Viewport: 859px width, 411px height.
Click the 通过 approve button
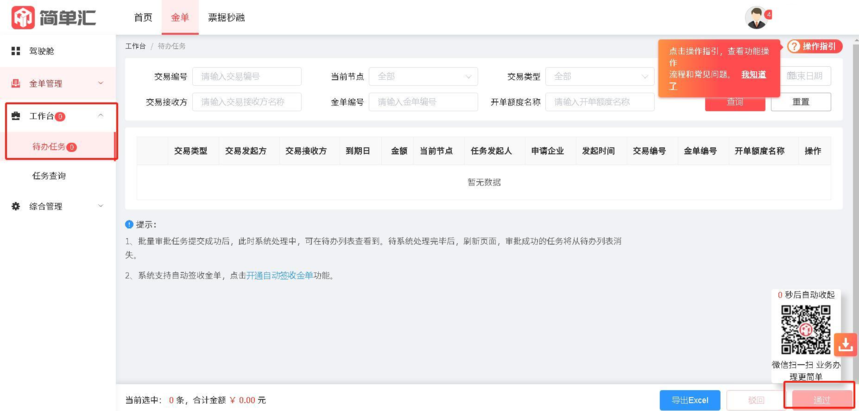[822, 400]
